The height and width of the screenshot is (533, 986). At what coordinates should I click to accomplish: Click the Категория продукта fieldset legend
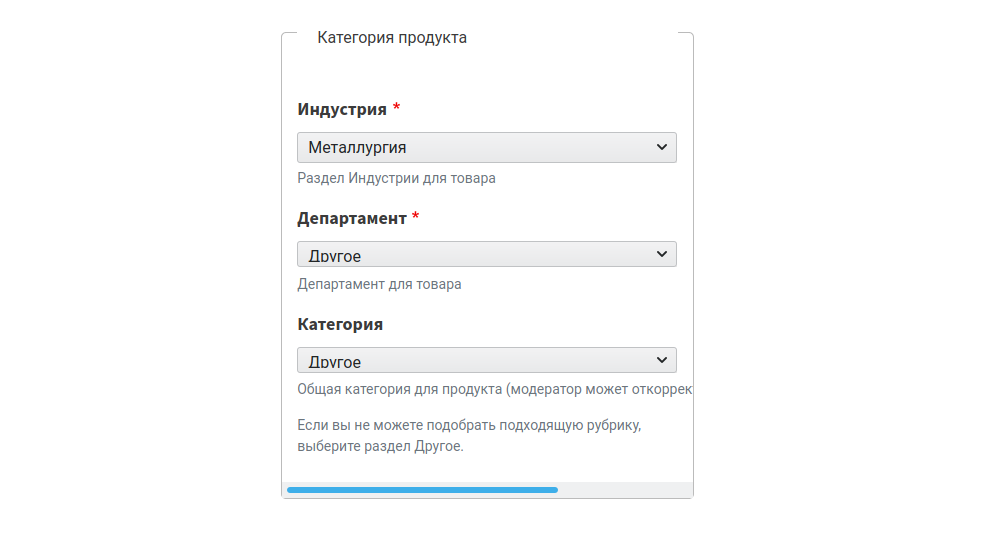pos(392,38)
